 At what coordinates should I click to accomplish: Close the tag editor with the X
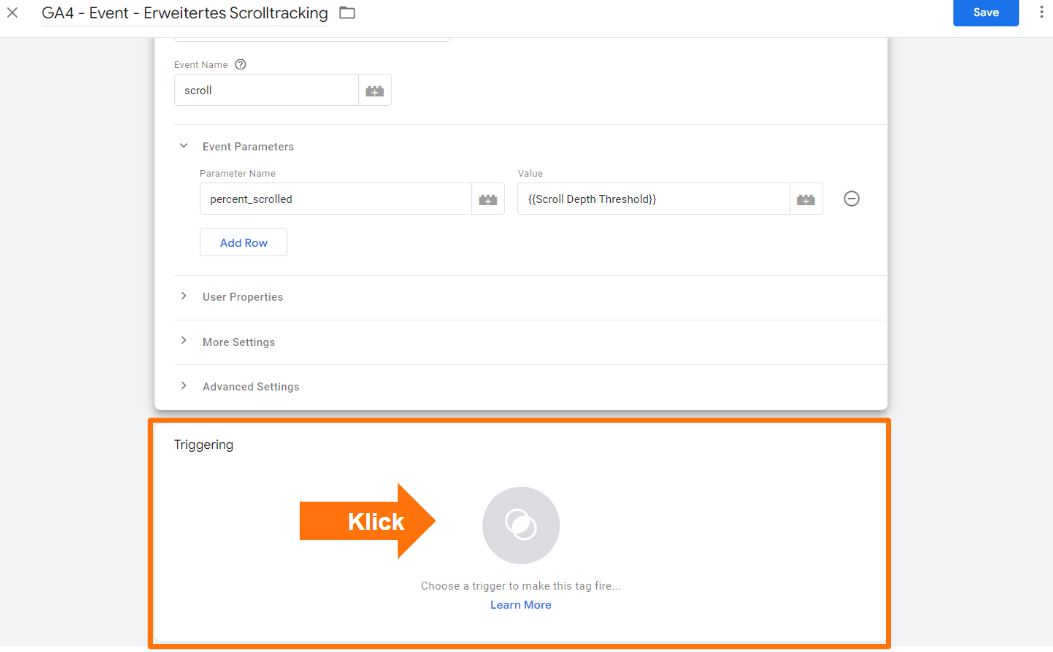pos(13,13)
